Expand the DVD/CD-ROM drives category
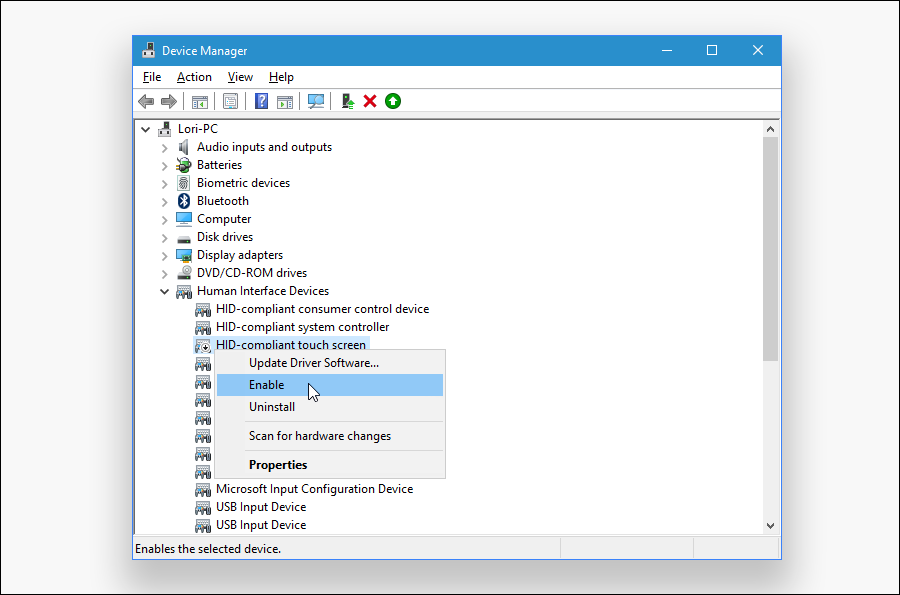The width and height of the screenshot is (900, 595). point(165,274)
